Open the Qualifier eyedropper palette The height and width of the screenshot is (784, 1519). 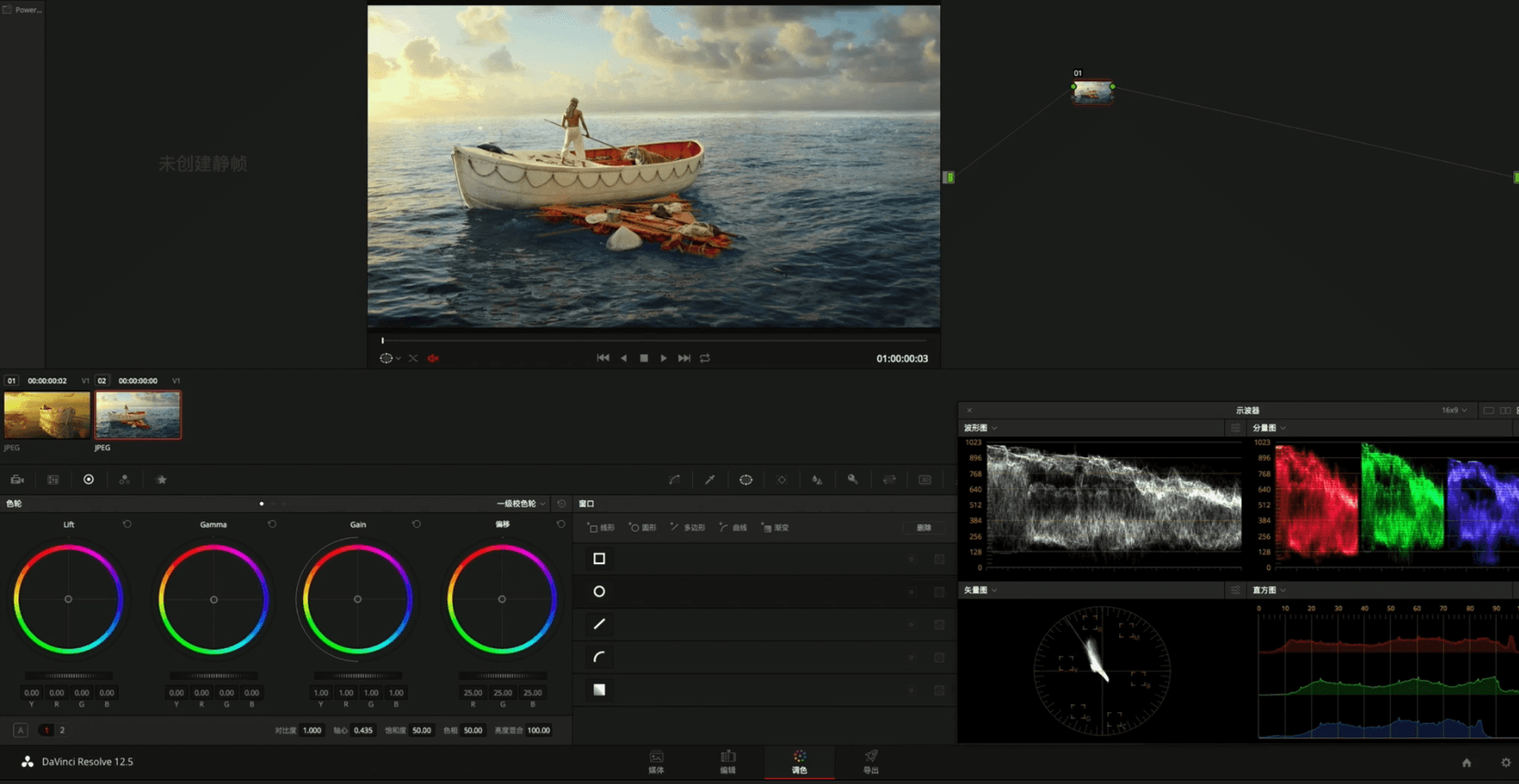(x=709, y=479)
